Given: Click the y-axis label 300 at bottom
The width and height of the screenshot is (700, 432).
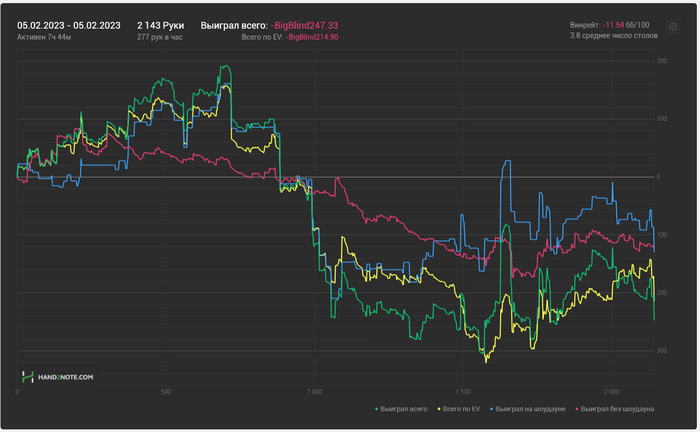Looking at the screenshot, I should 662,351.
